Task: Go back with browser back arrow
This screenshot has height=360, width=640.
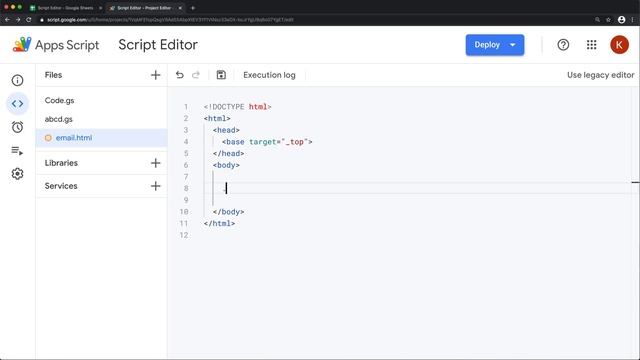Action: pyautogui.click(x=7, y=20)
